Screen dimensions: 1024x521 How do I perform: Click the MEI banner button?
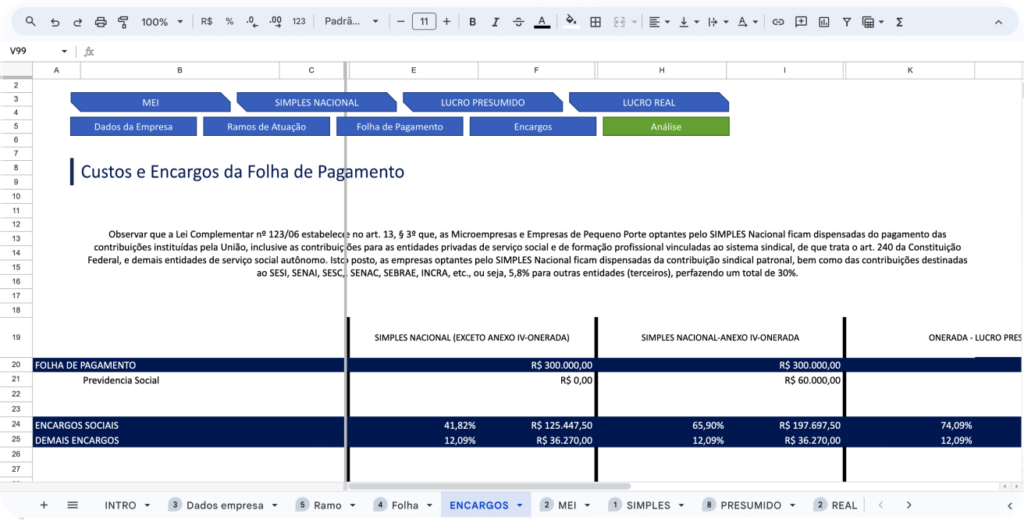point(150,103)
